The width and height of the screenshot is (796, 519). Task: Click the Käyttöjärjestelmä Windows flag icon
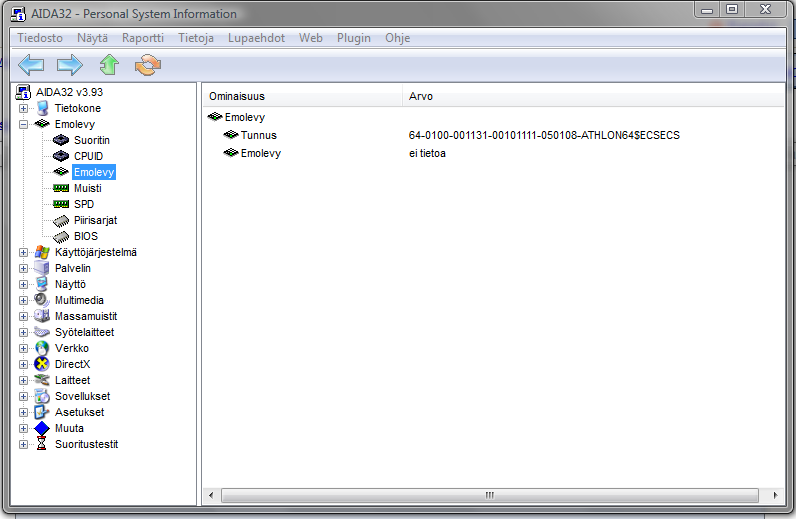tap(42, 252)
